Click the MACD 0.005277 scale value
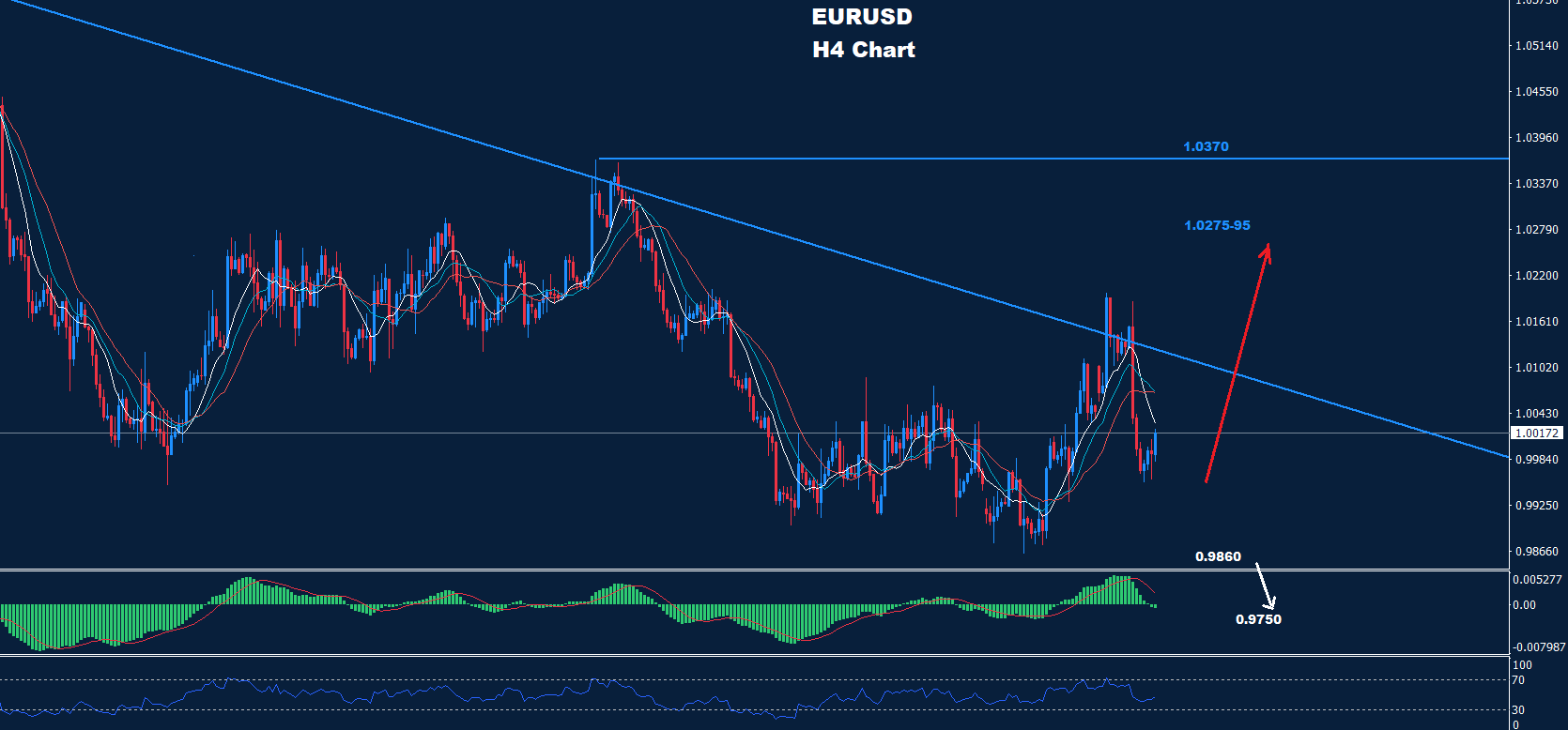1568x730 pixels. click(1537, 580)
